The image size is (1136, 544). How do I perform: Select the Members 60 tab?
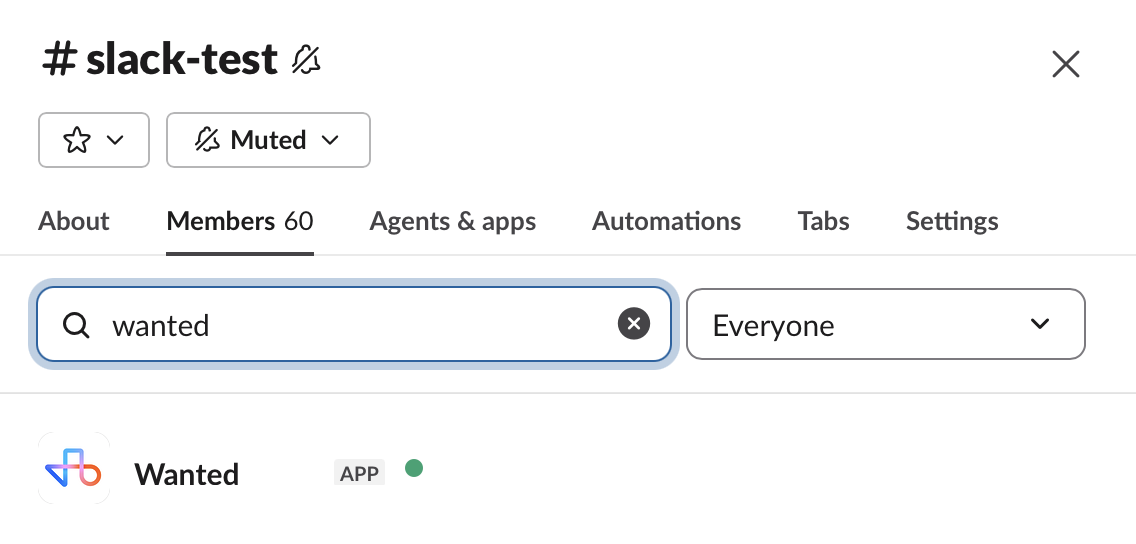pos(240,221)
